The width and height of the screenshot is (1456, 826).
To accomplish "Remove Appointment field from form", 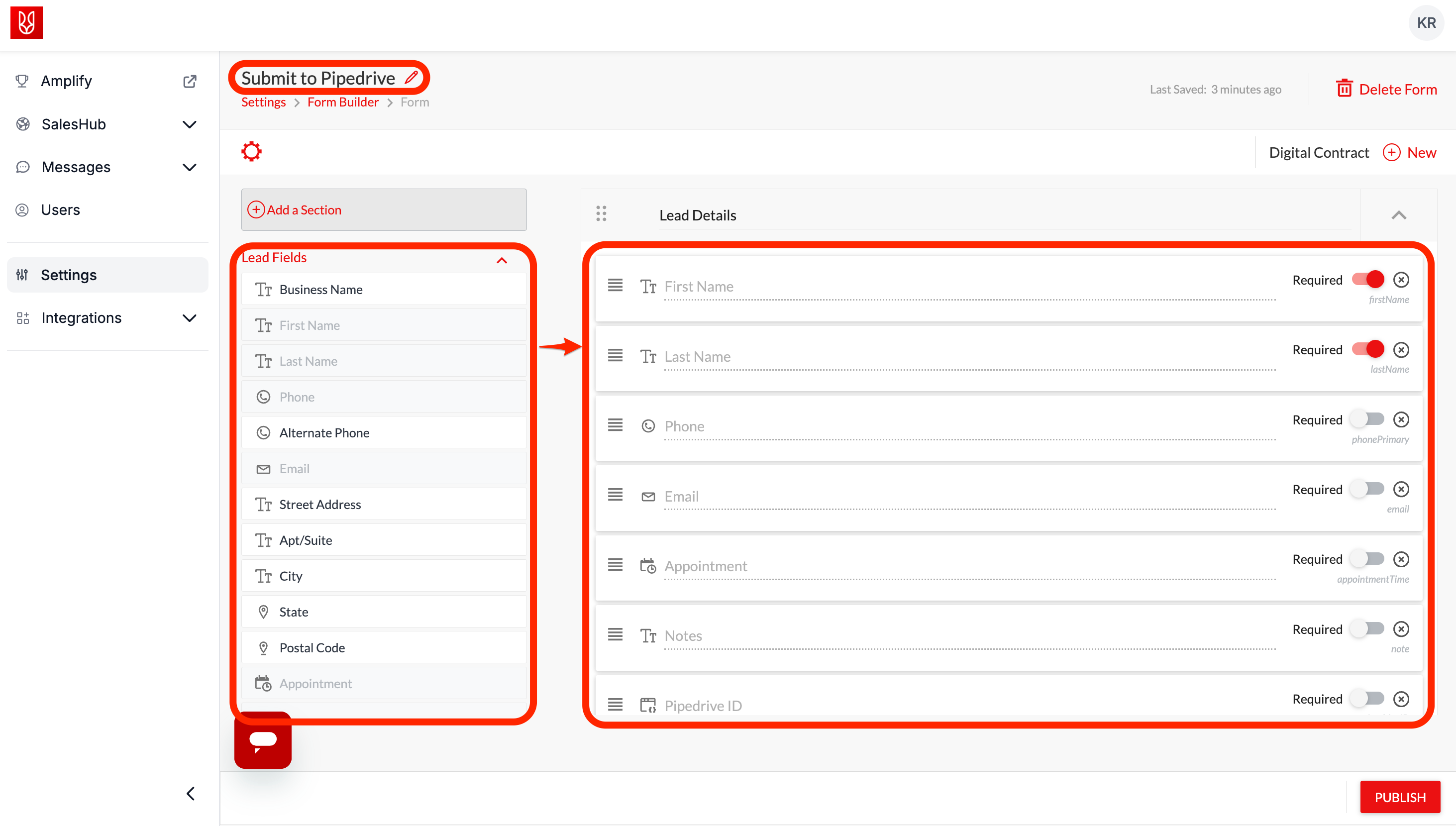I will tap(1401, 559).
